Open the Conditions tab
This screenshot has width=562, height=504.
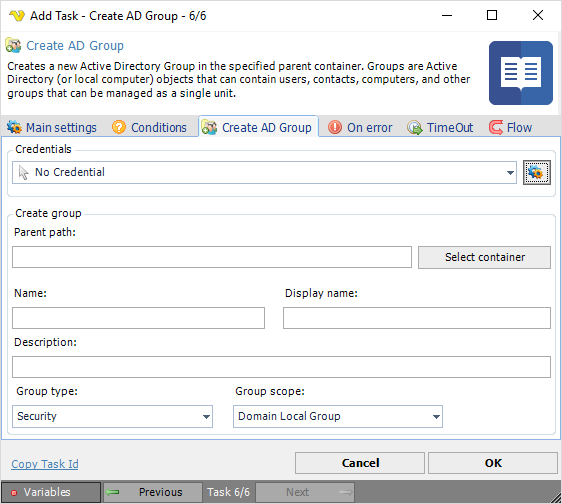[x=149, y=127]
